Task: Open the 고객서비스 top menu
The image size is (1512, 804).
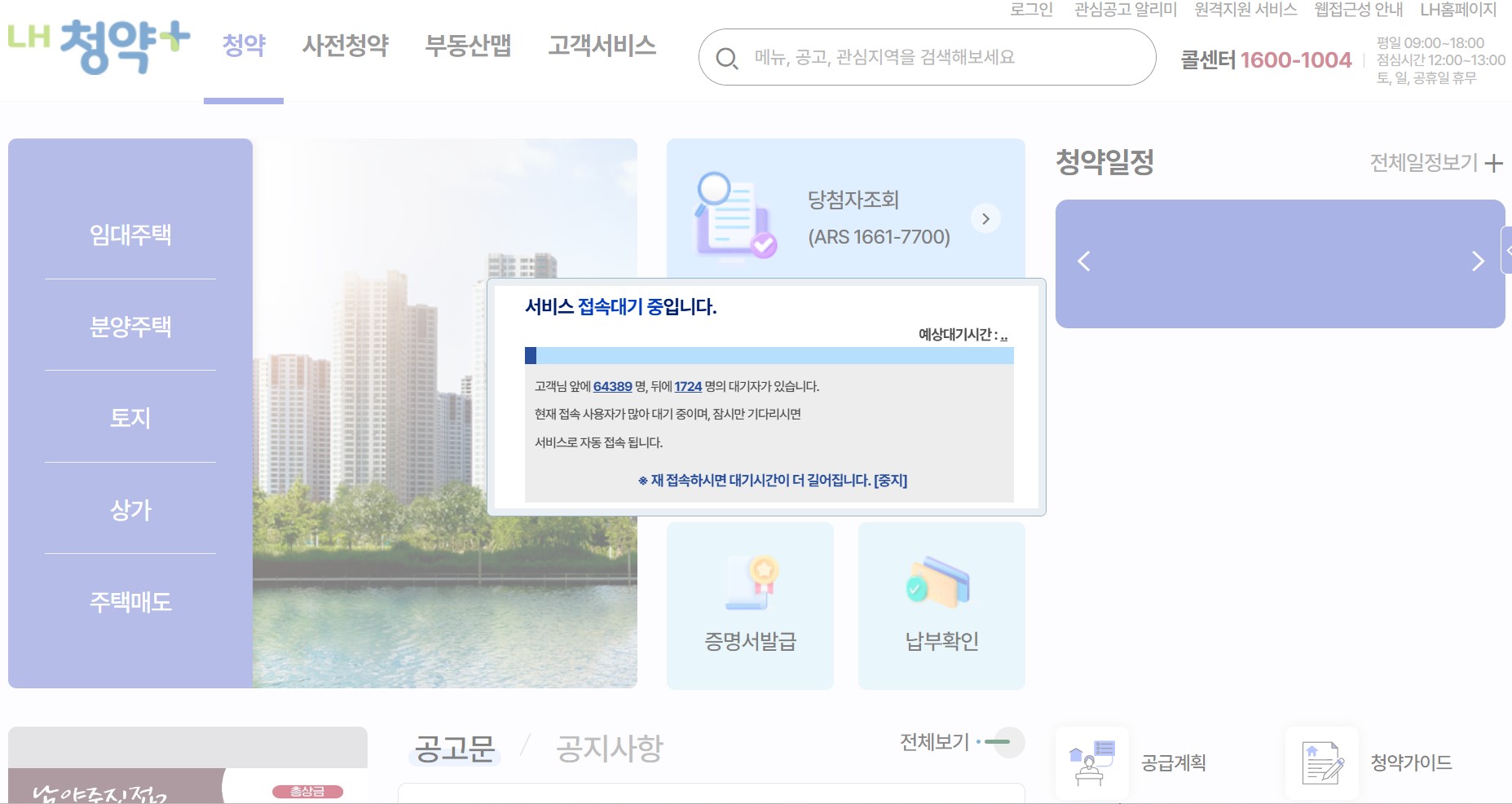Action: [602, 45]
